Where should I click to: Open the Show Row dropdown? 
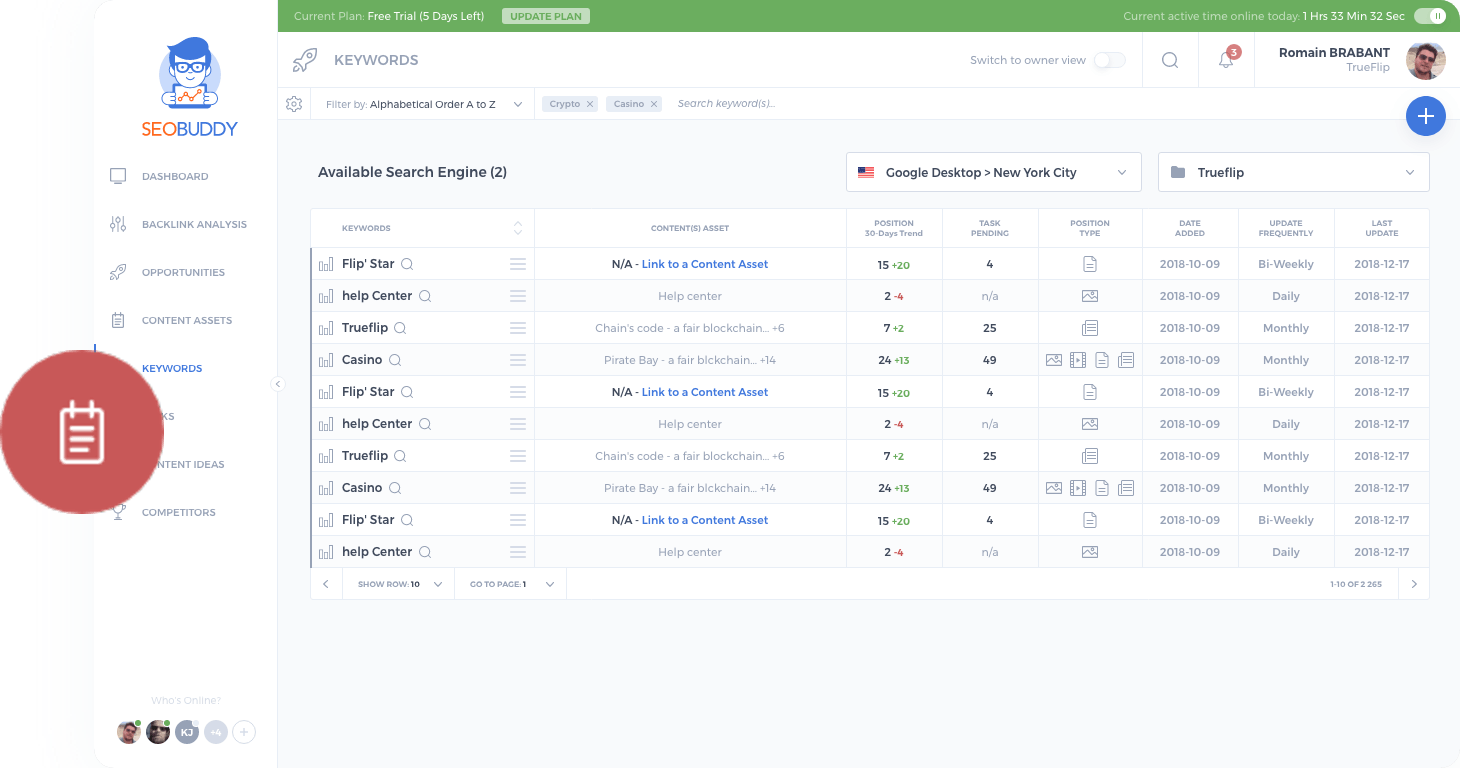pyautogui.click(x=399, y=584)
